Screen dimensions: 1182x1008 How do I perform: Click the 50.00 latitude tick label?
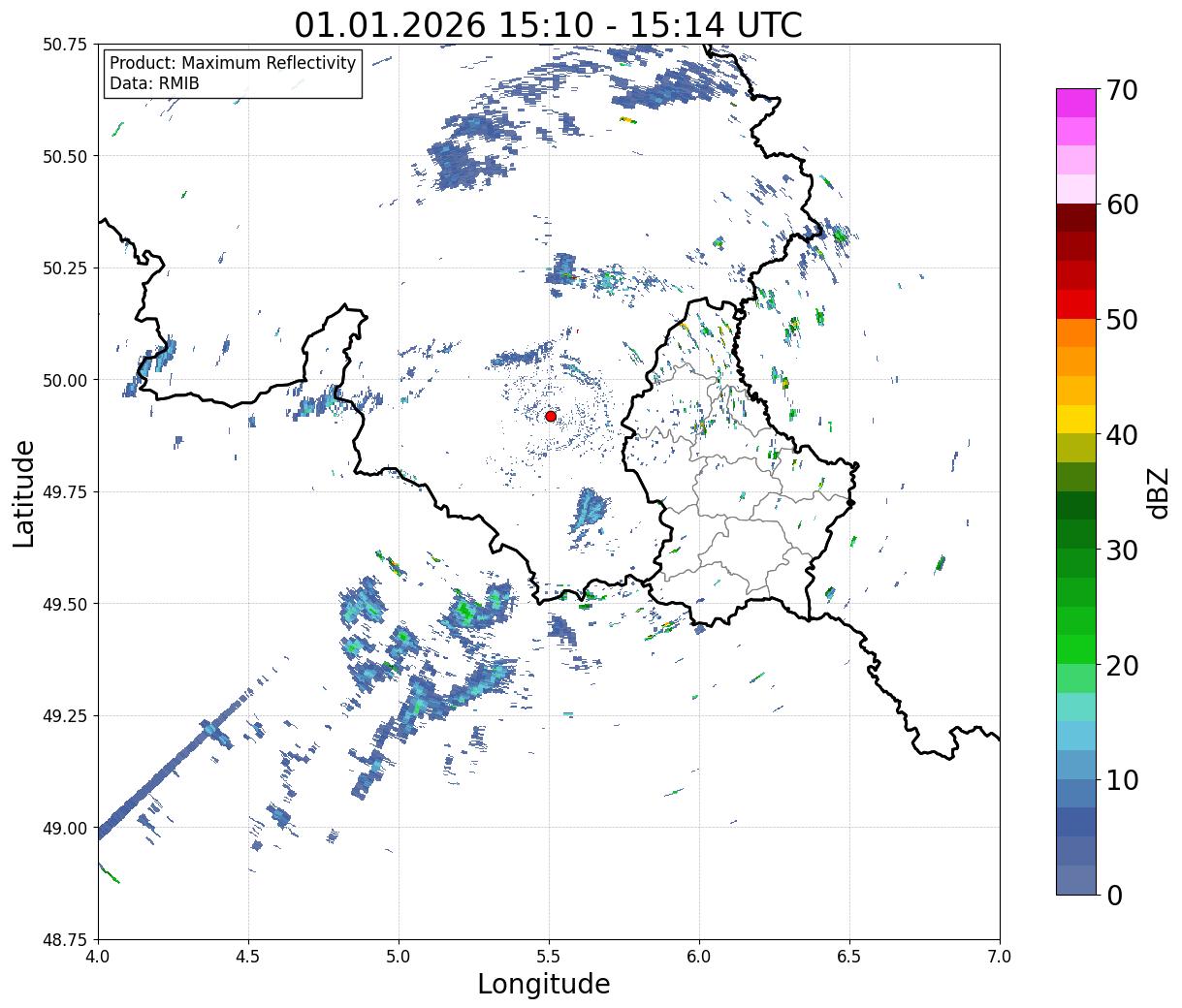click(65, 380)
